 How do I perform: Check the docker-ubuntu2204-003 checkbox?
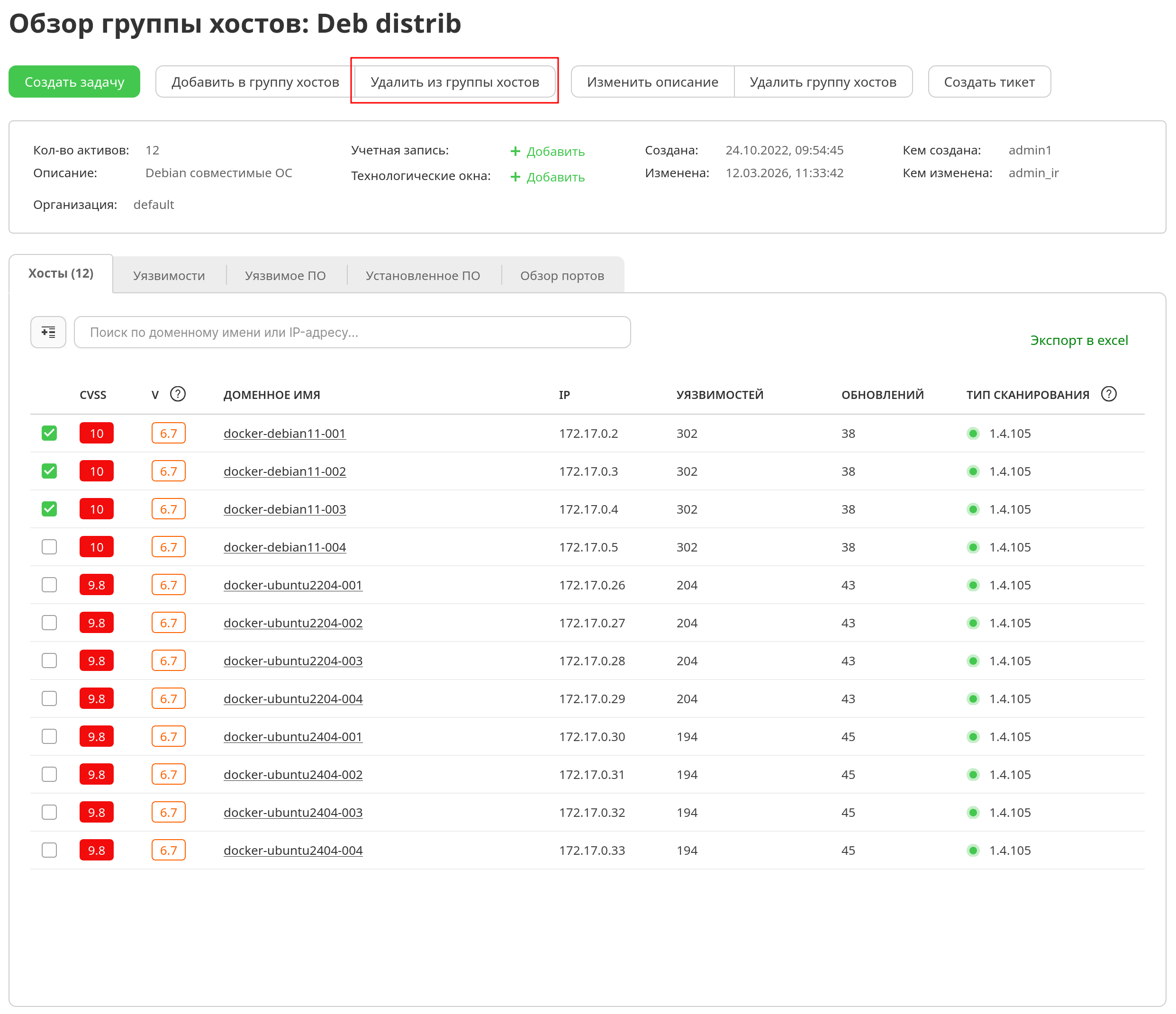click(x=49, y=661)
